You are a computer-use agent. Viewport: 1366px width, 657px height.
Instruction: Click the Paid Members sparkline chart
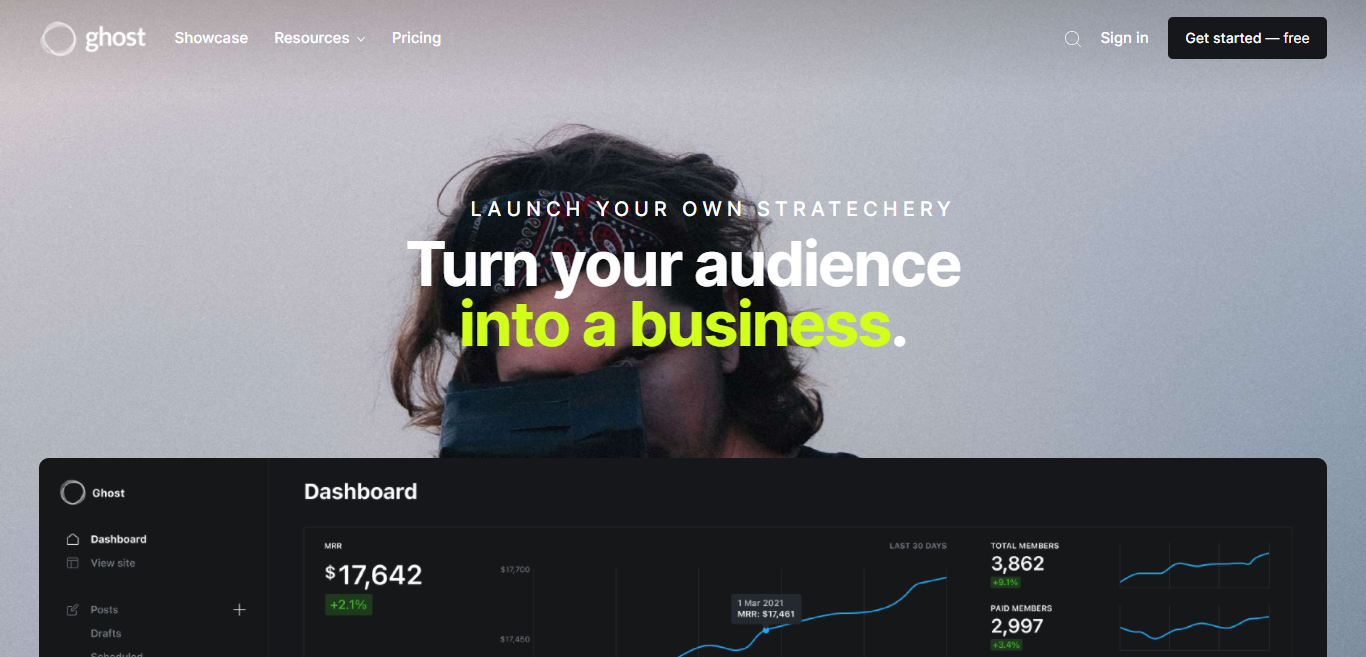(1194, 627)
